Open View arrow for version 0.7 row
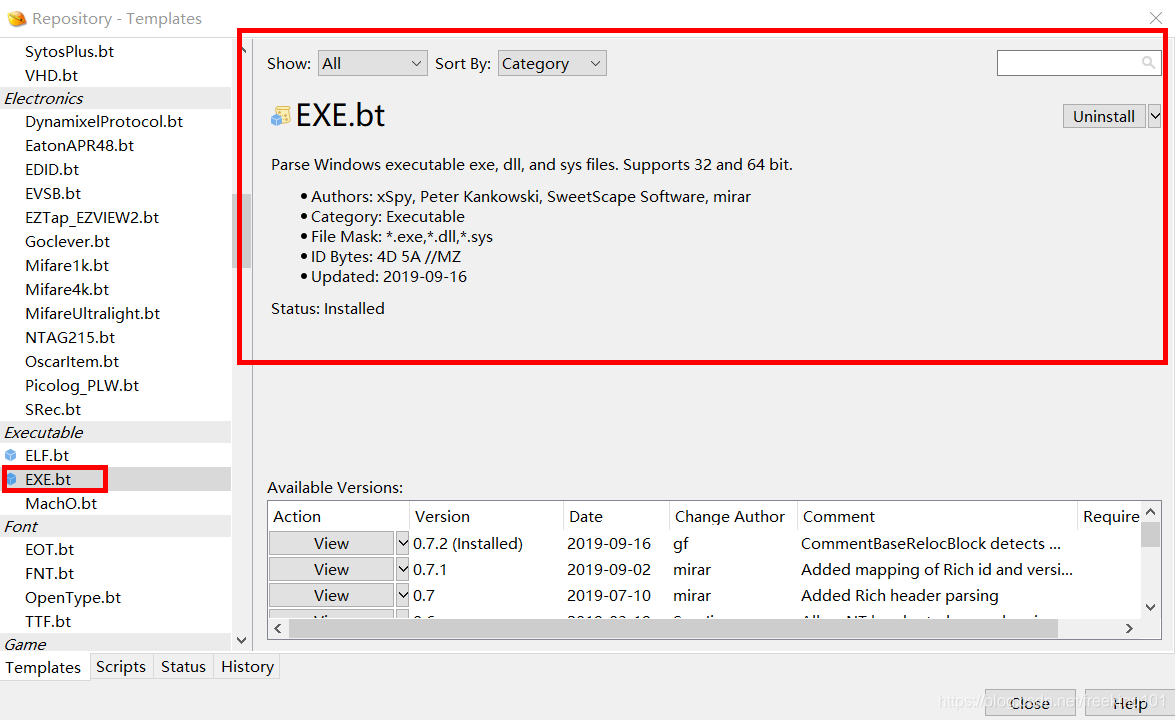Screen dimensions: 1175x720 click(x=402, y=596)
